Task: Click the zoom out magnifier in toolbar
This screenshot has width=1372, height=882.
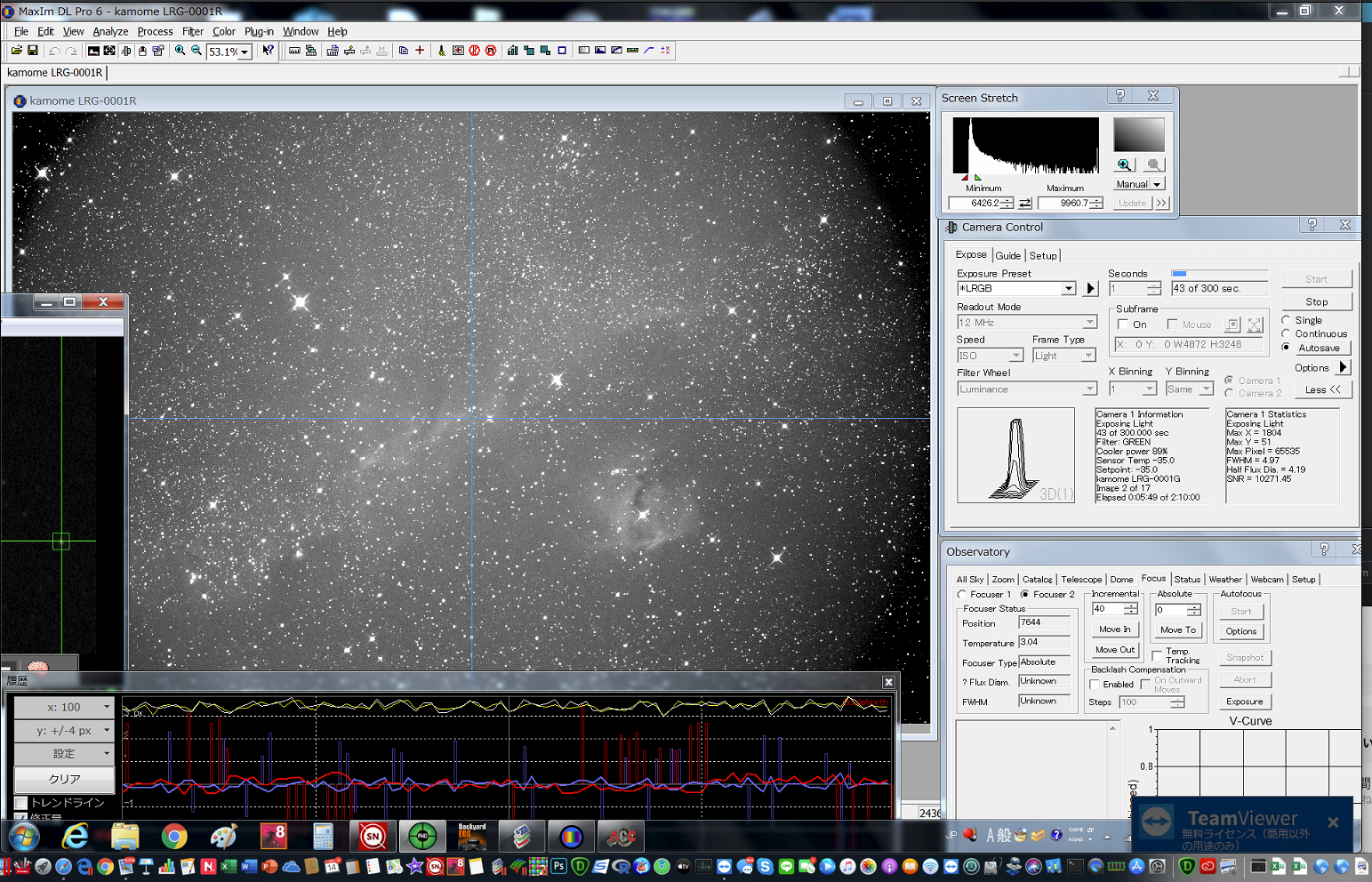Action: (x=197, y=51)
